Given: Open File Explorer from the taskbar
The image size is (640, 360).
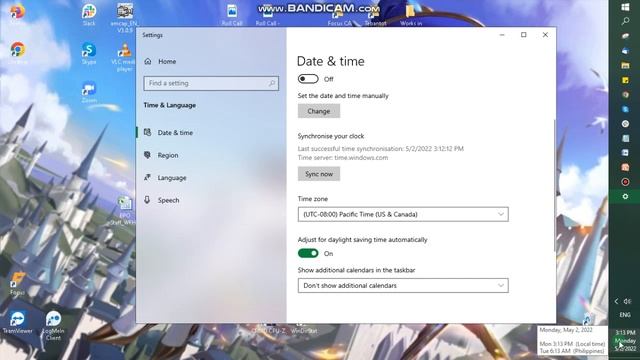Looking at the screenshot, I should [x=625, y=65].
